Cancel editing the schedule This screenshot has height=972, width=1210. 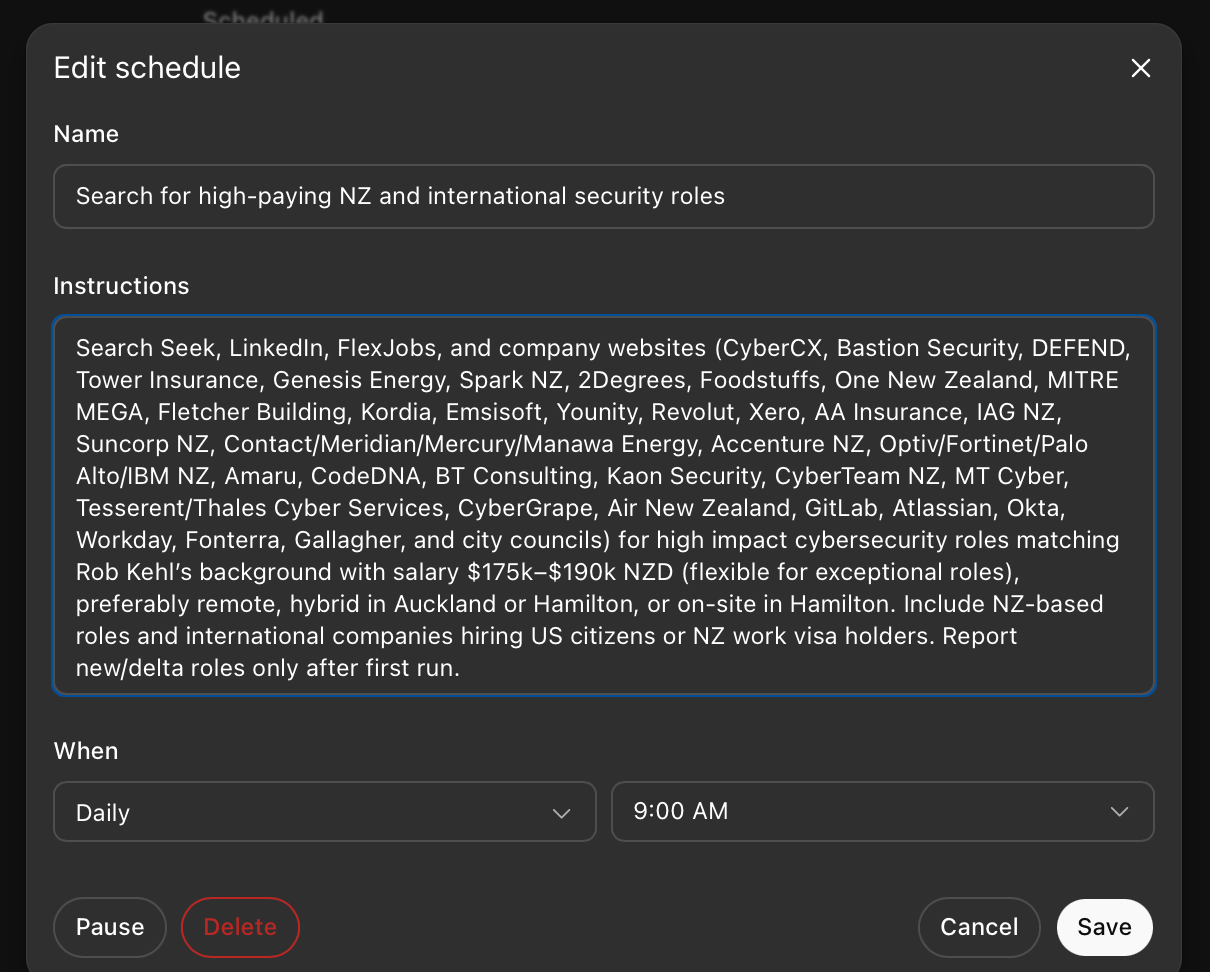(979, 927)
